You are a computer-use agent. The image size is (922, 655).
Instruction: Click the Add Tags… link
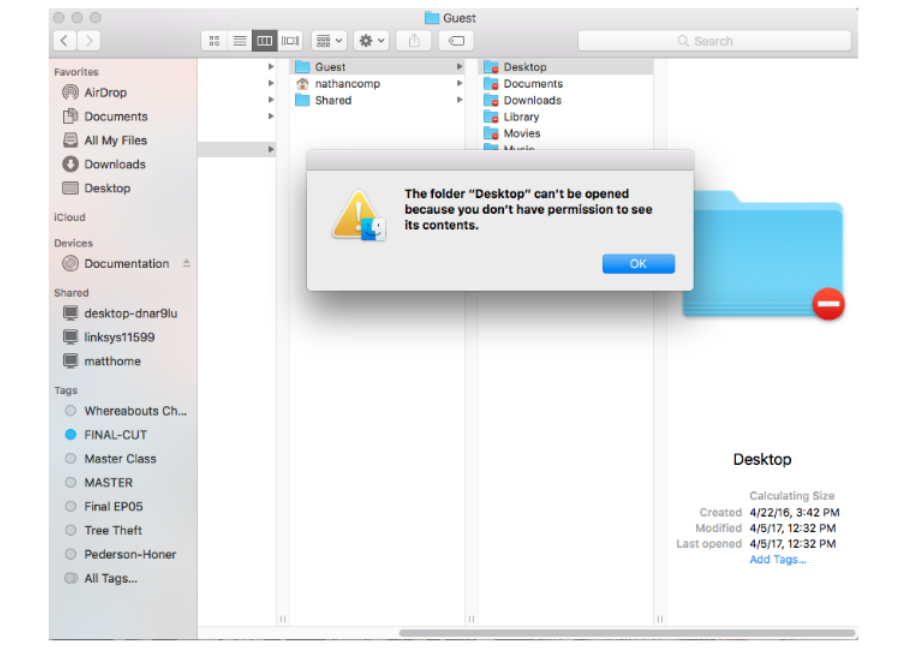click(x=777, y=560)
